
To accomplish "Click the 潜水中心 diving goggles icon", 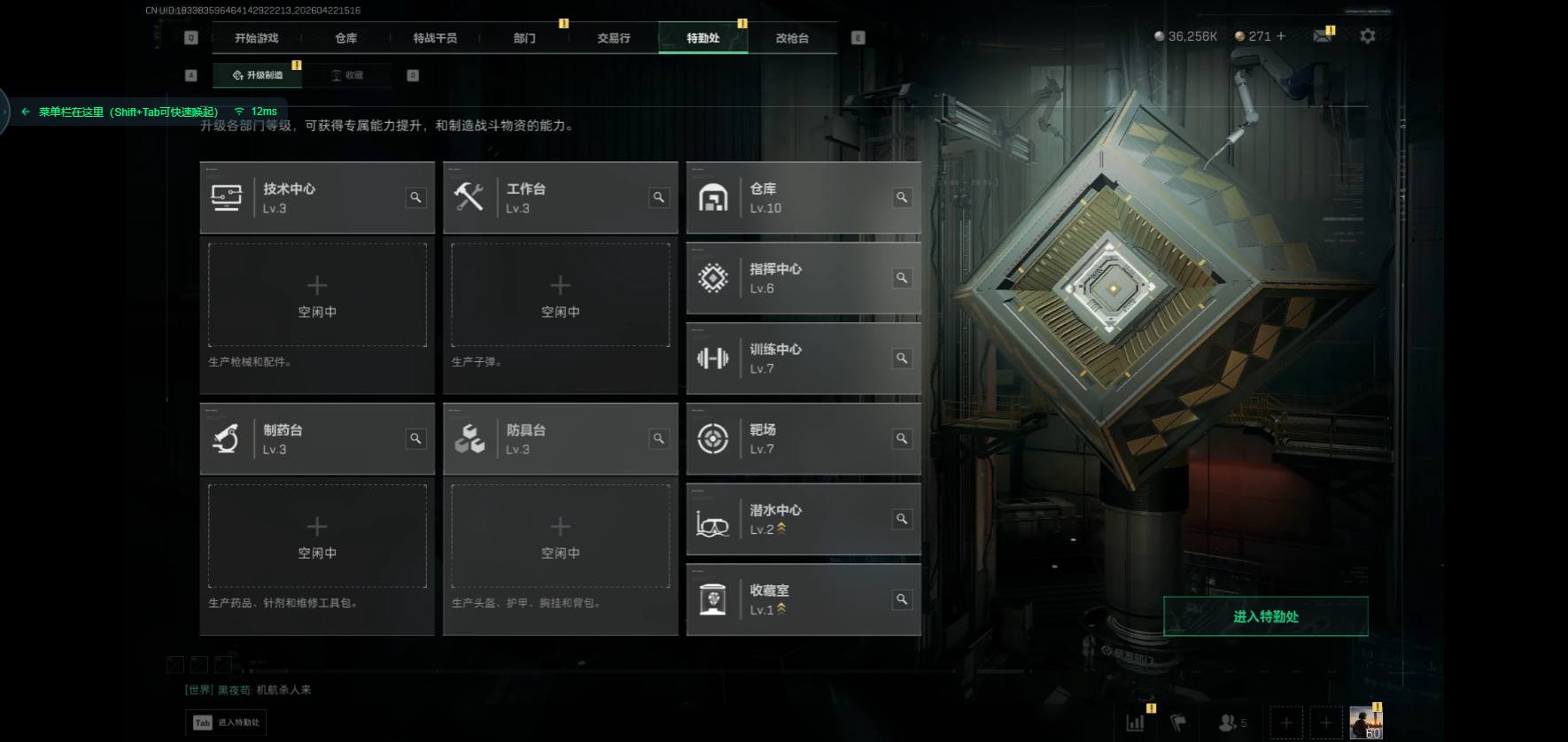I will [712, 521].
